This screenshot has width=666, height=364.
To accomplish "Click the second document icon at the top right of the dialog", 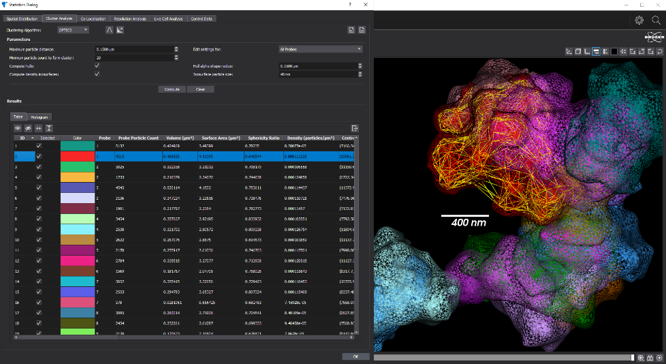I will pyautogui.click(x=361, y=30).
